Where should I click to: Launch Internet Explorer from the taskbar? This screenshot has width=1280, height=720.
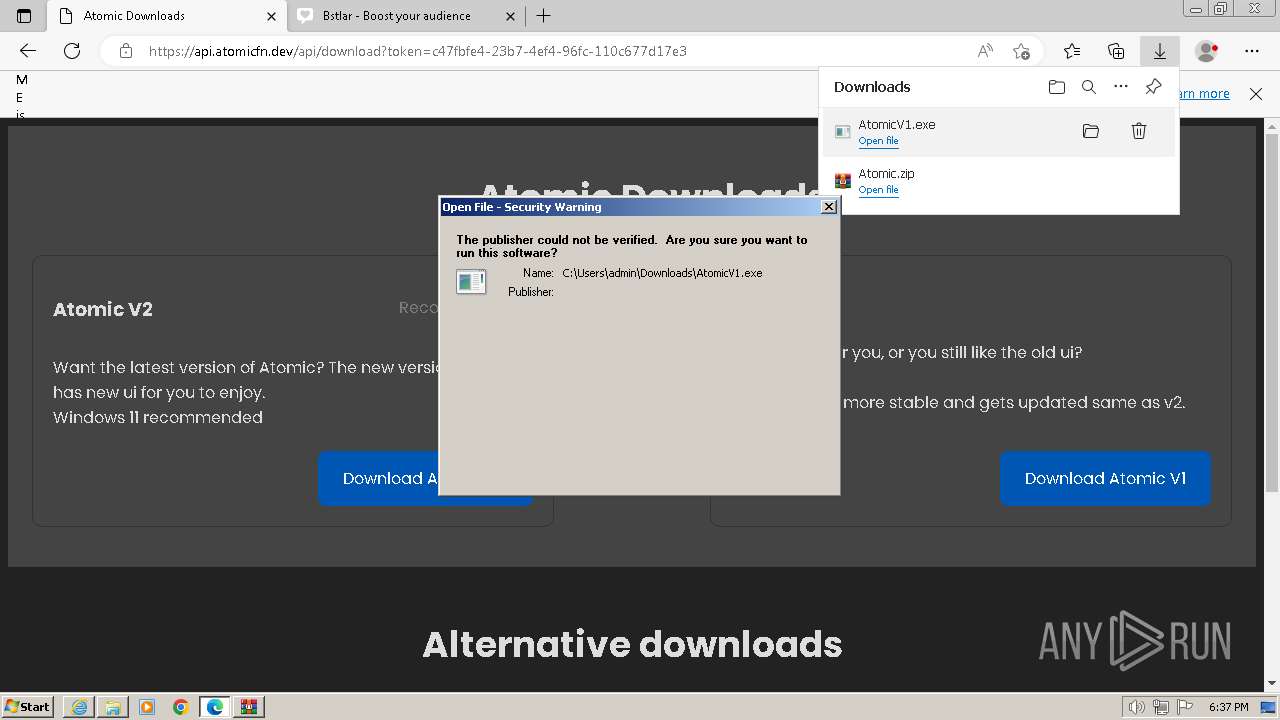pos(79,707)
